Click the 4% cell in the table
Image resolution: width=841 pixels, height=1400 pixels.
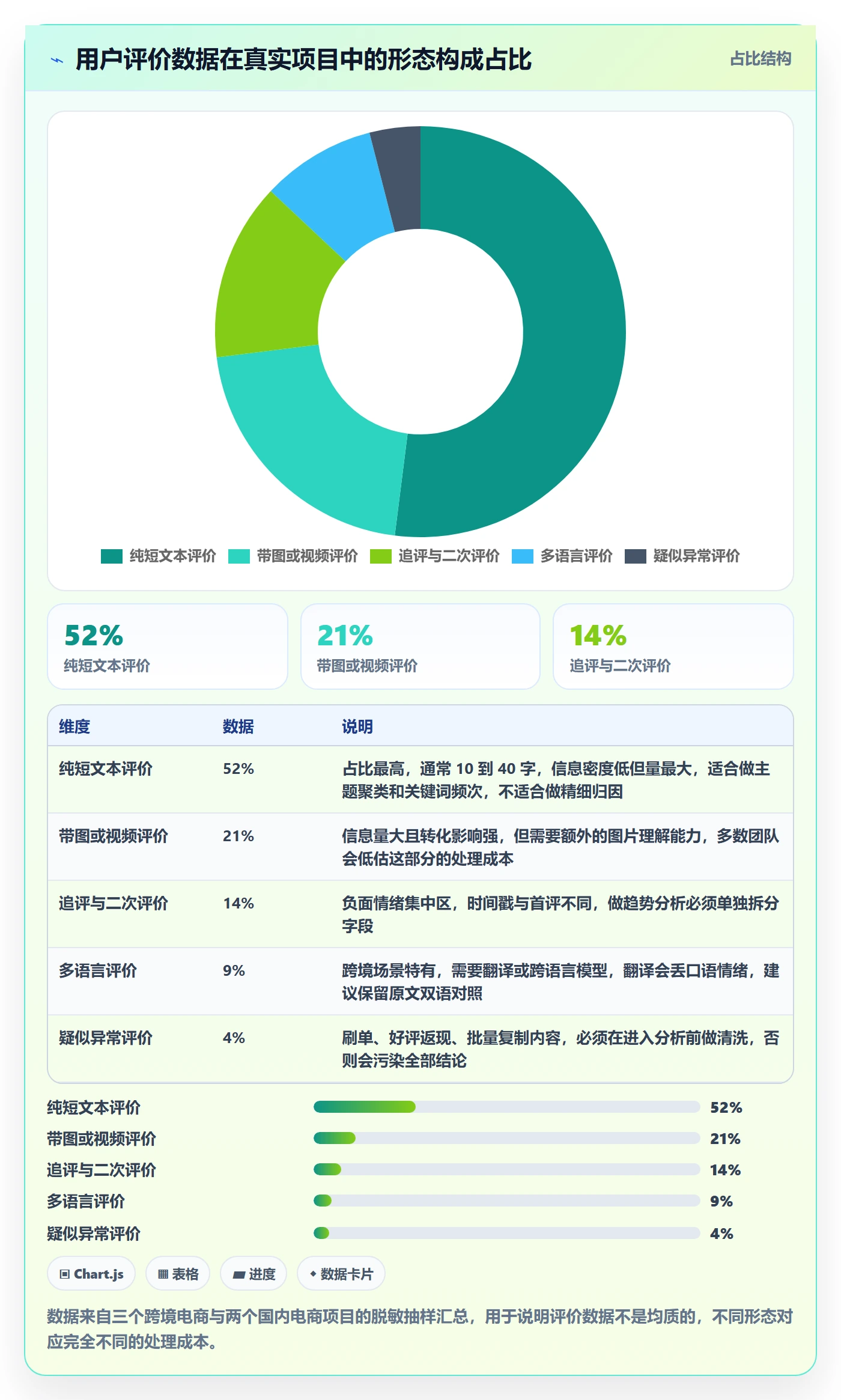click(234, 1038)
